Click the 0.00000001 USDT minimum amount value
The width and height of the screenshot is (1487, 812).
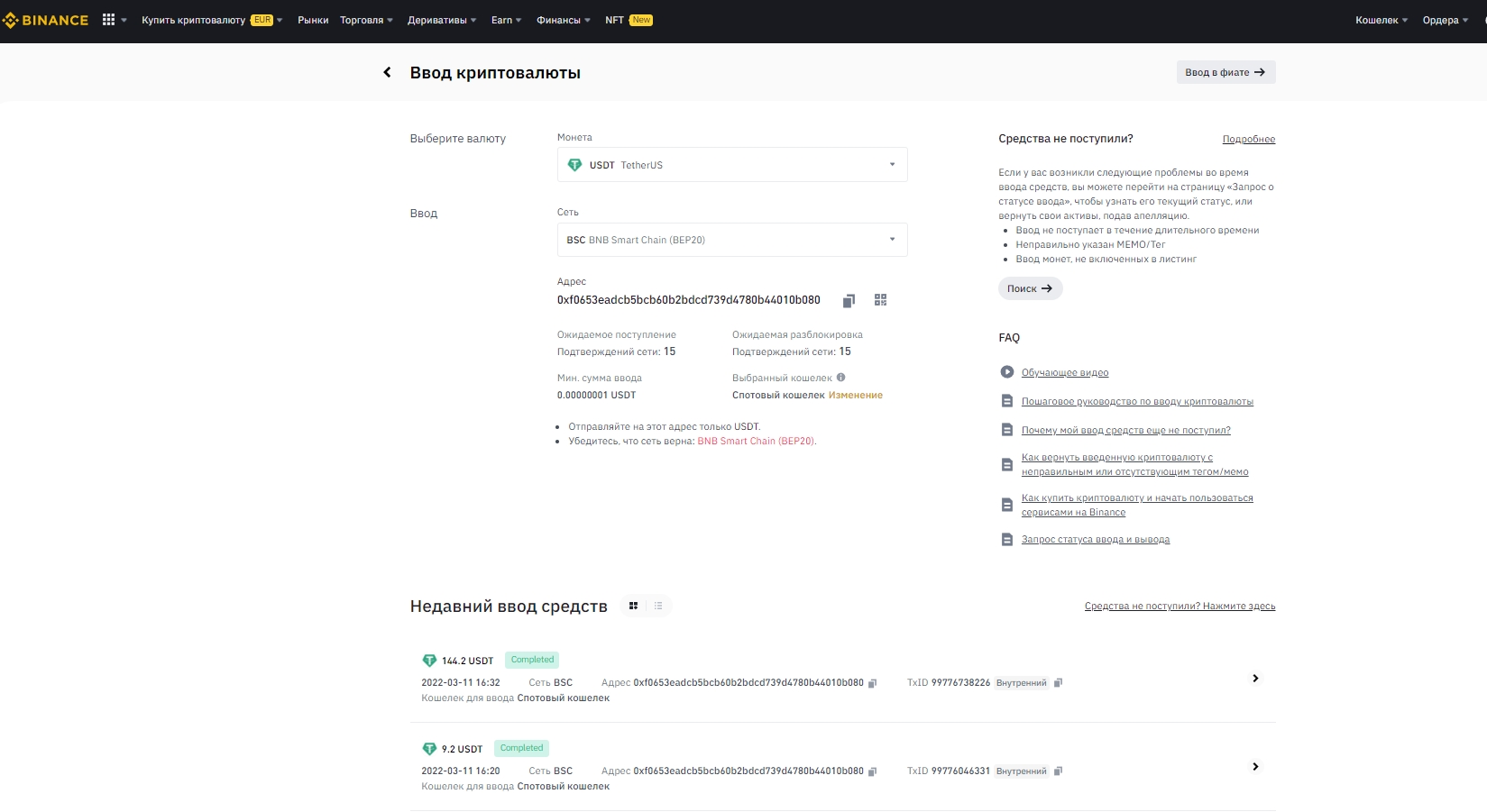[596, 395]
